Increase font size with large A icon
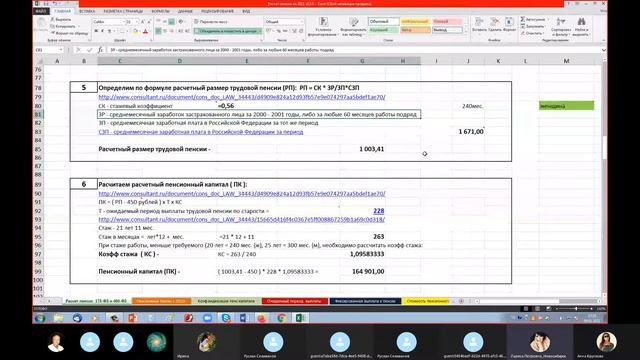640x360 pixels. coord(142,22)
